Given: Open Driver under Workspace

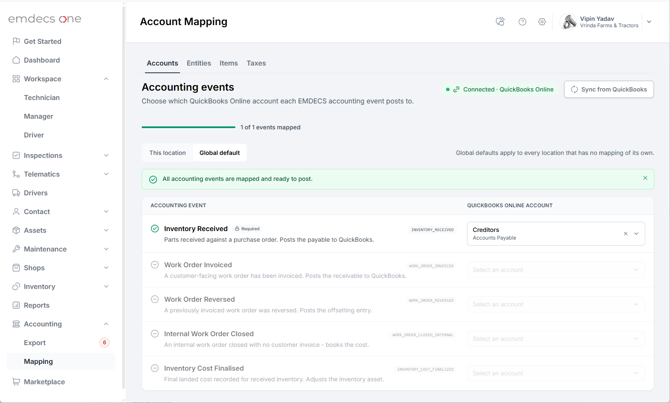Looking at the screenshot, I should click(34, 135).
